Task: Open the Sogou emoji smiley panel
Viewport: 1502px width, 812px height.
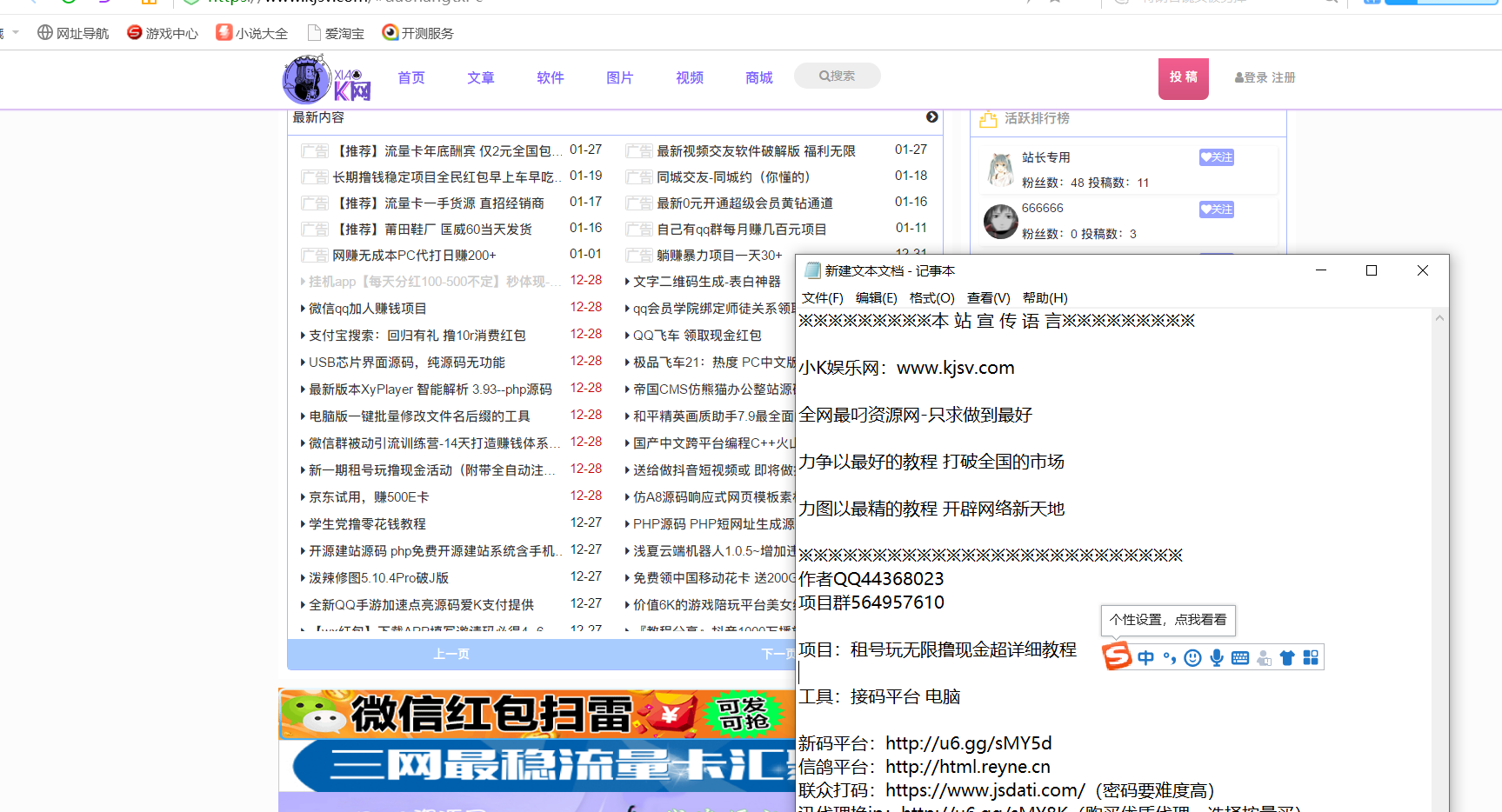Action: (1193, 658)
